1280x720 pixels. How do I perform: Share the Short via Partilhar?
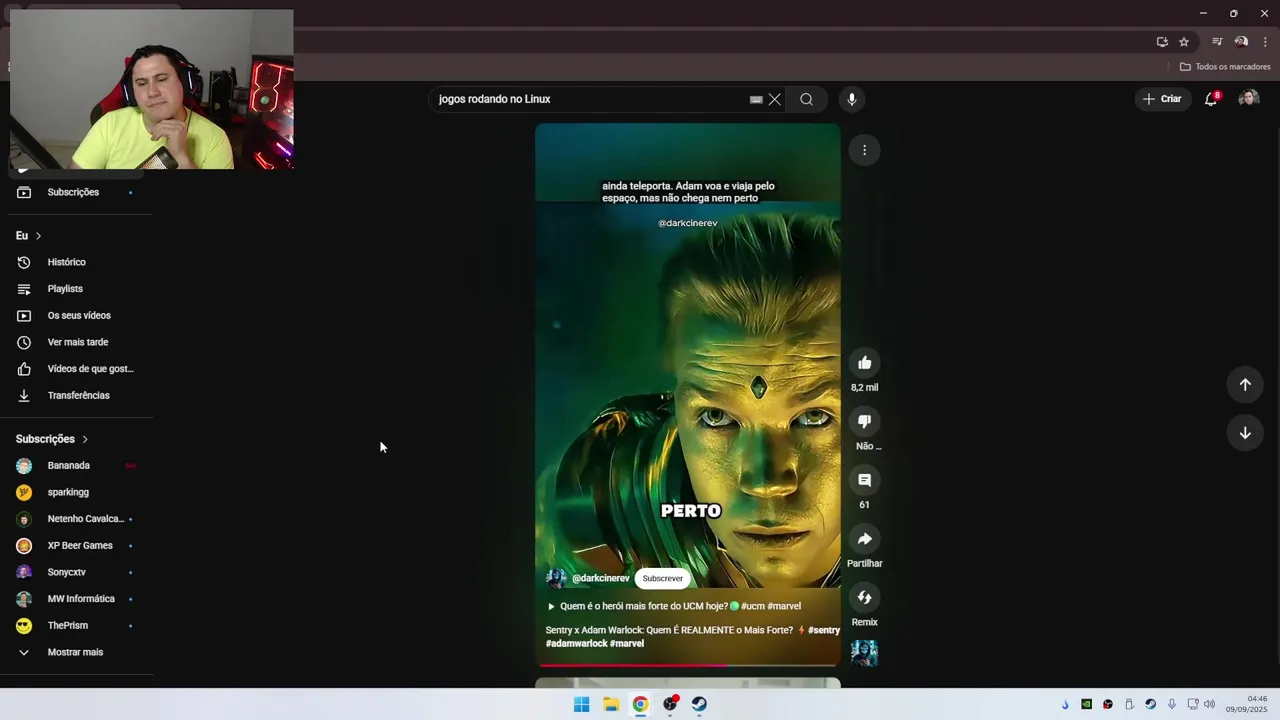[864, 539]
